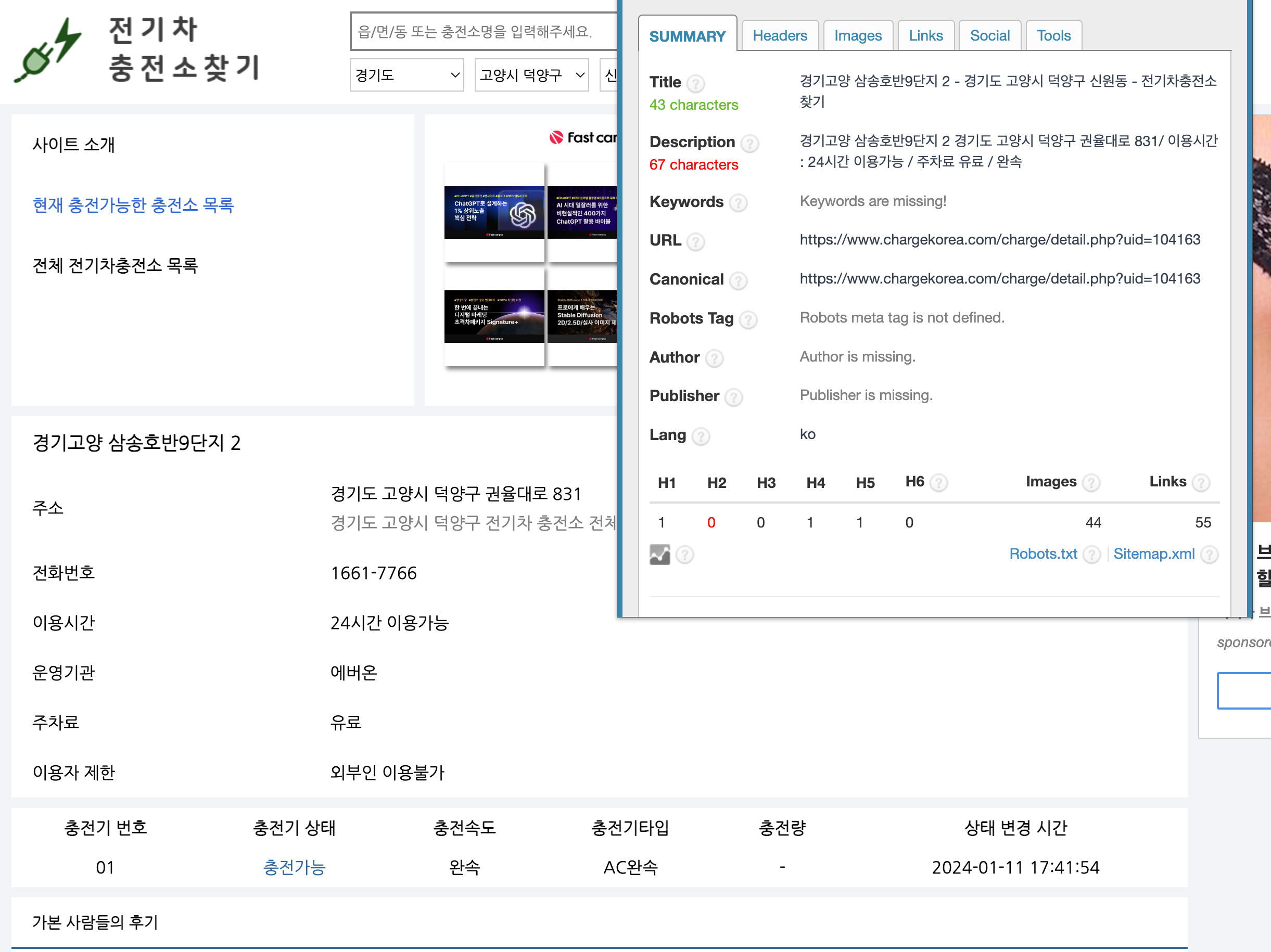Switch to the Tools tab
Image resolution: width=1271 pixels, height=952 pixels.
pyautogui.click(x=1054, y=35)
